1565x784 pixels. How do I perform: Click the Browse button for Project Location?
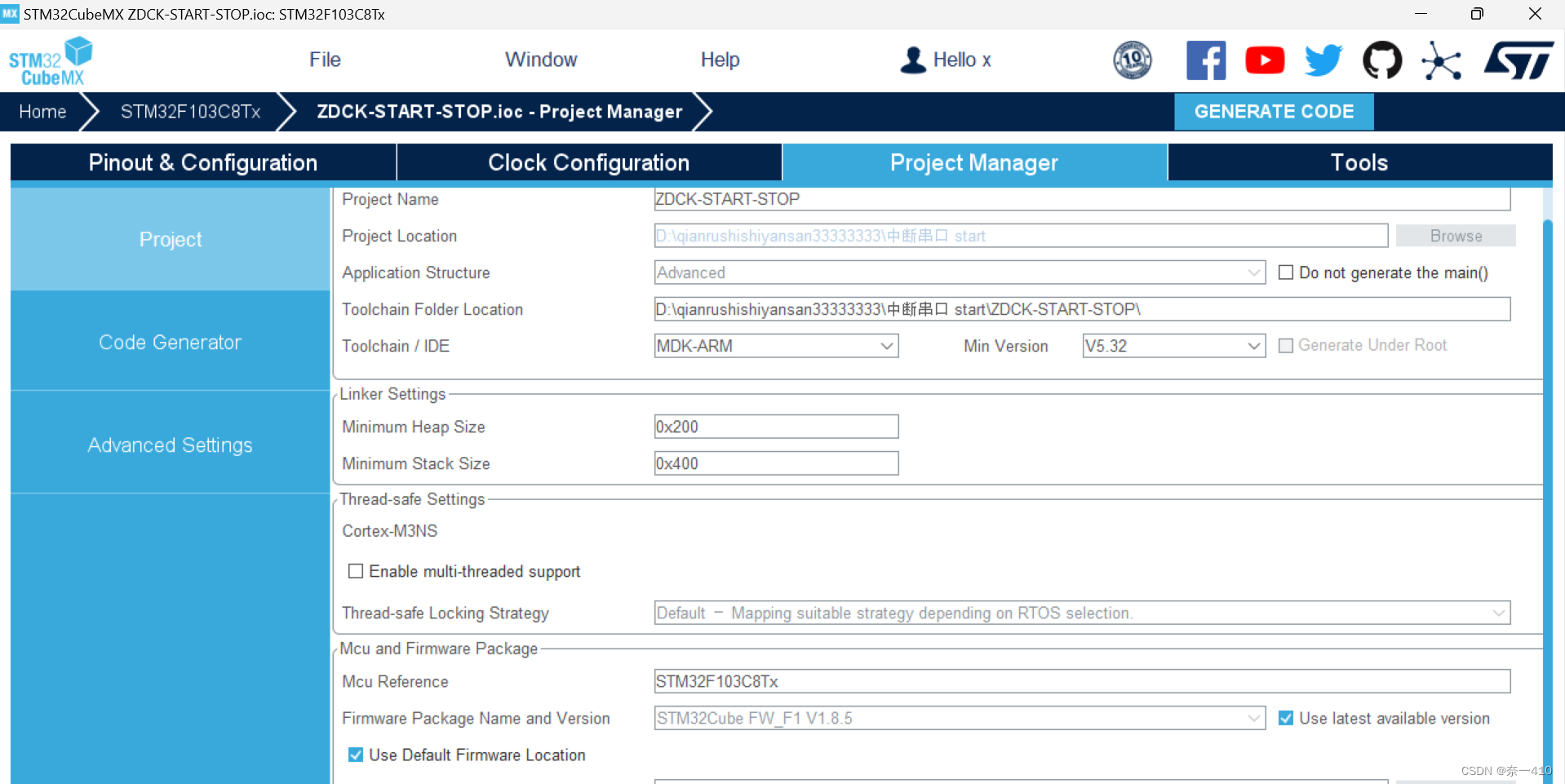pyautogui.click(x=1456, y=236)
